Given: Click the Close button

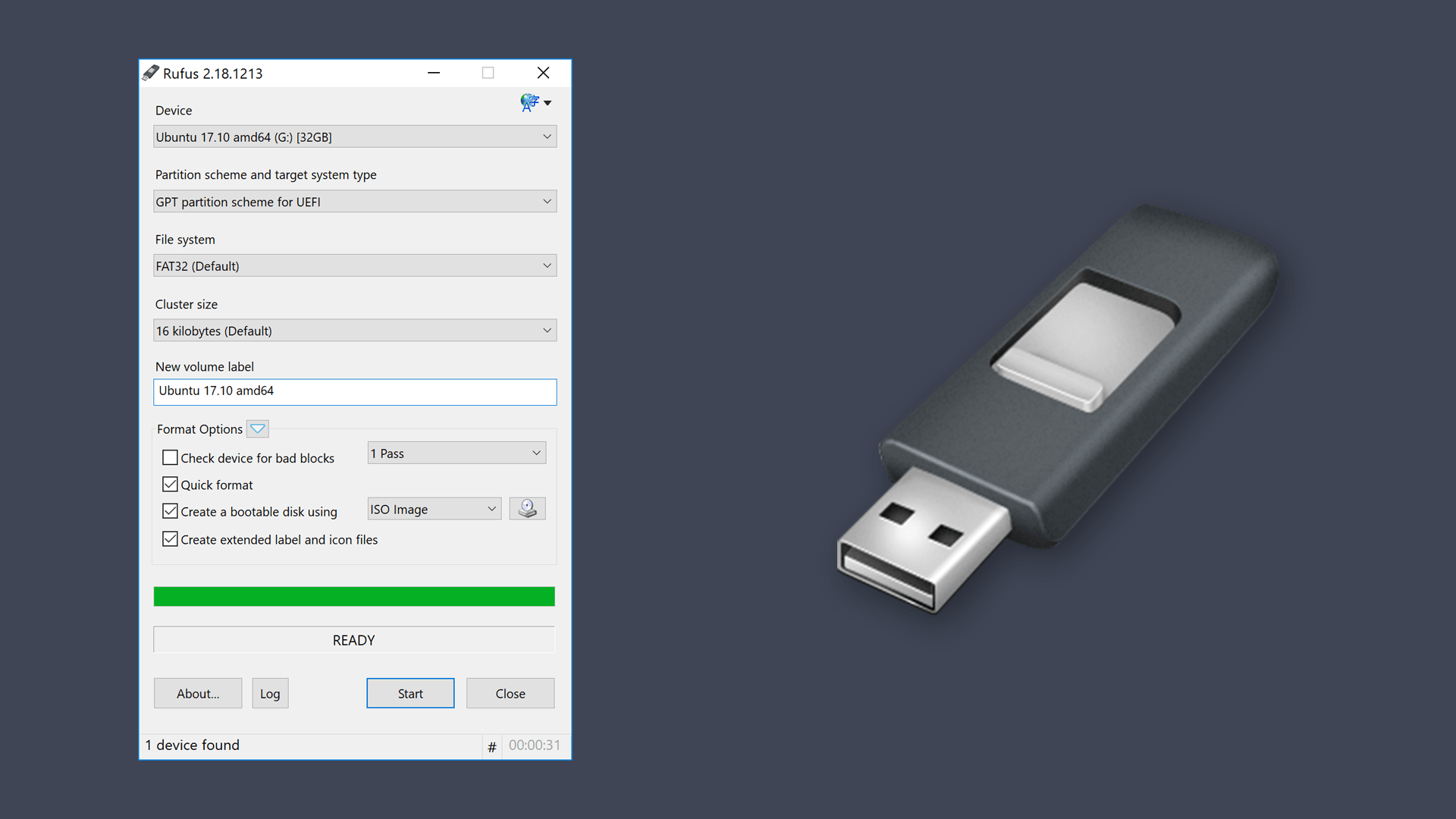Looking at the screenshot, I should pos(510,693).
